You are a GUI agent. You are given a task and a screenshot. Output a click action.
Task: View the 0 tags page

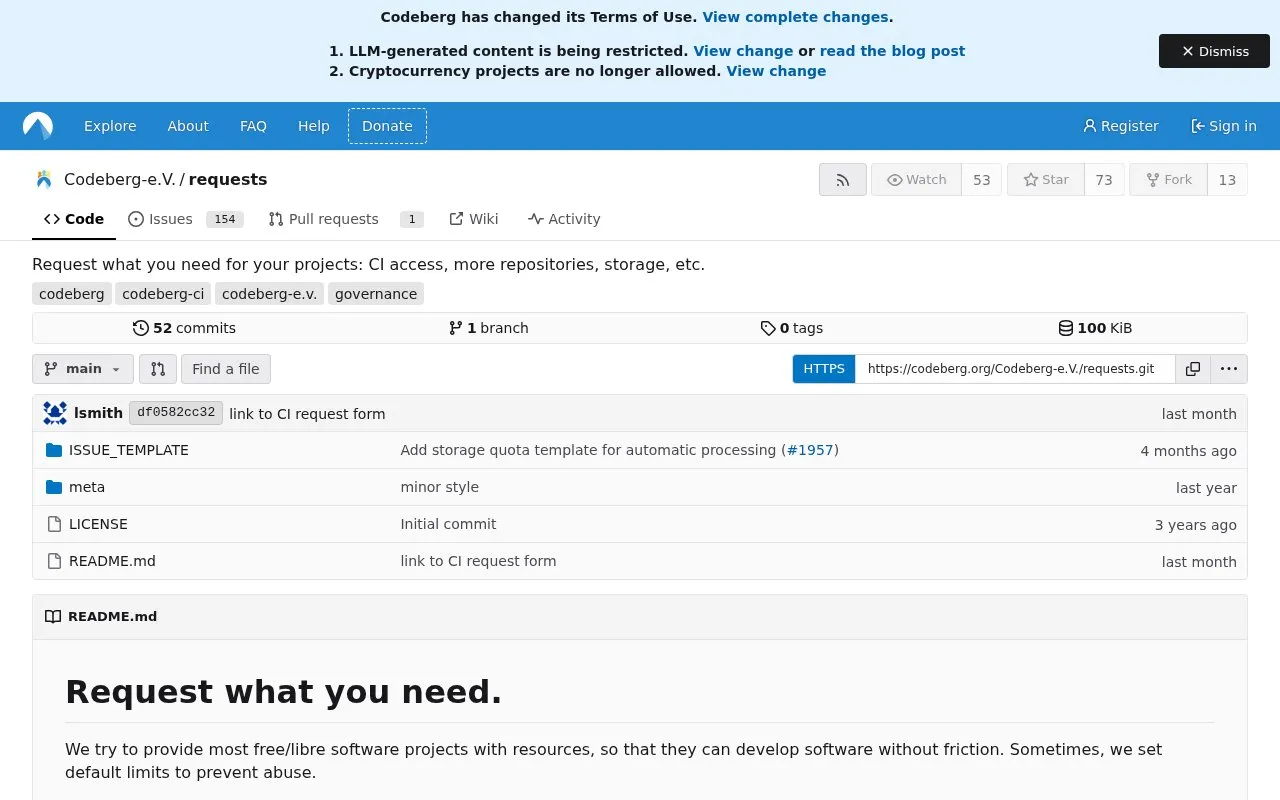click(x=792, y=328)
